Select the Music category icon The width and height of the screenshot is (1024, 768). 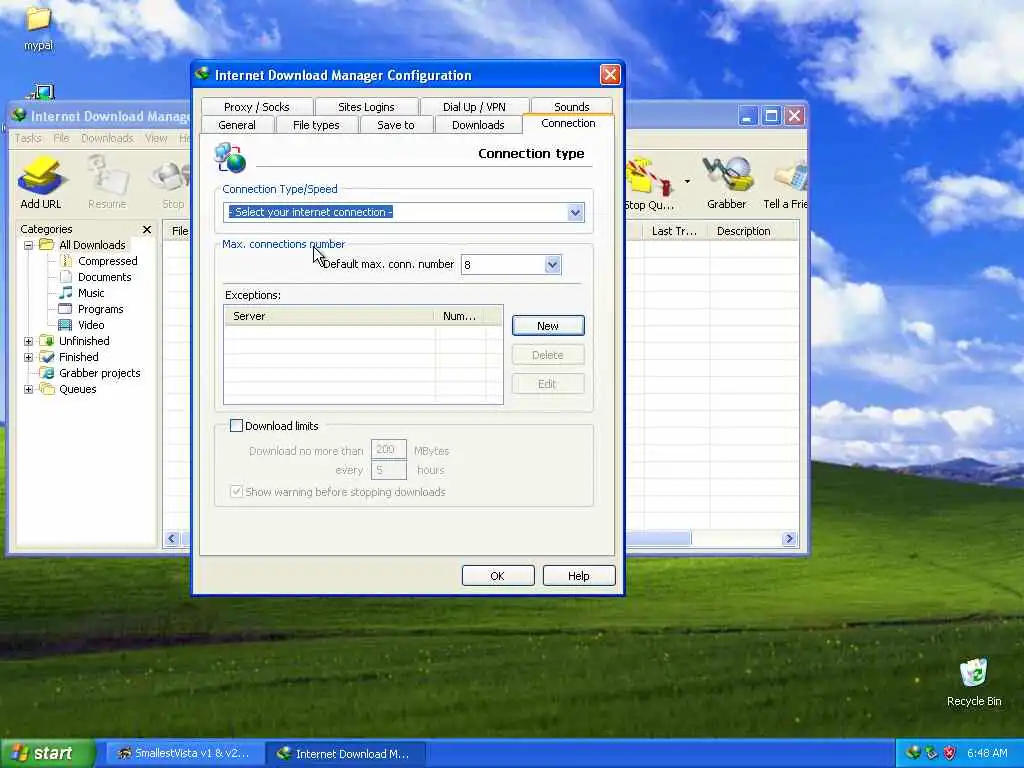[x=66, y=293]
